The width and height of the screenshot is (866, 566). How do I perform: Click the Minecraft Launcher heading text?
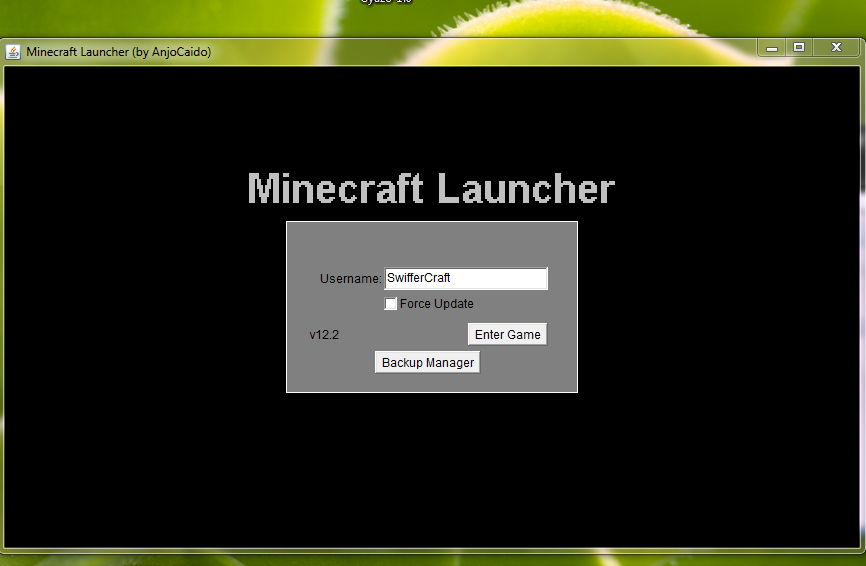[431, 188]
